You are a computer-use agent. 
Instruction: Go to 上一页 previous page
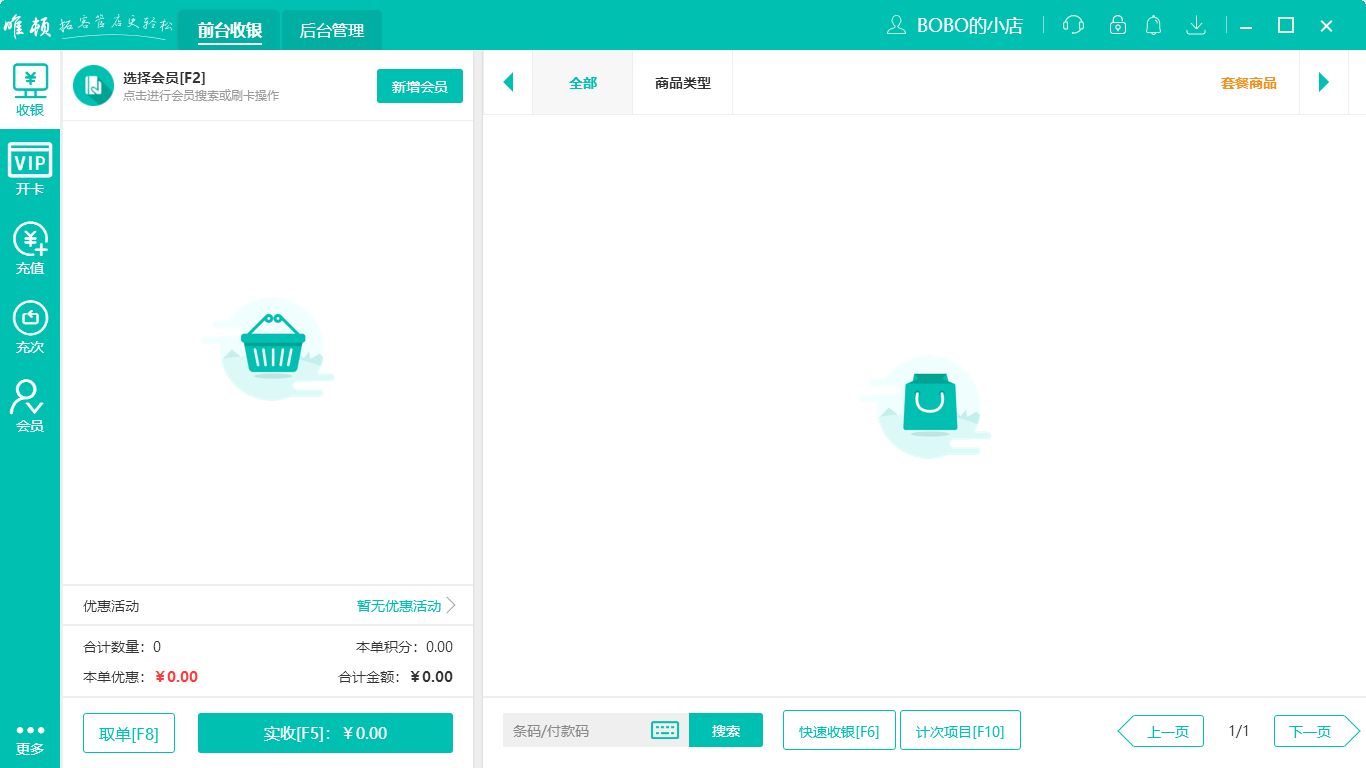coord(1161,731)
